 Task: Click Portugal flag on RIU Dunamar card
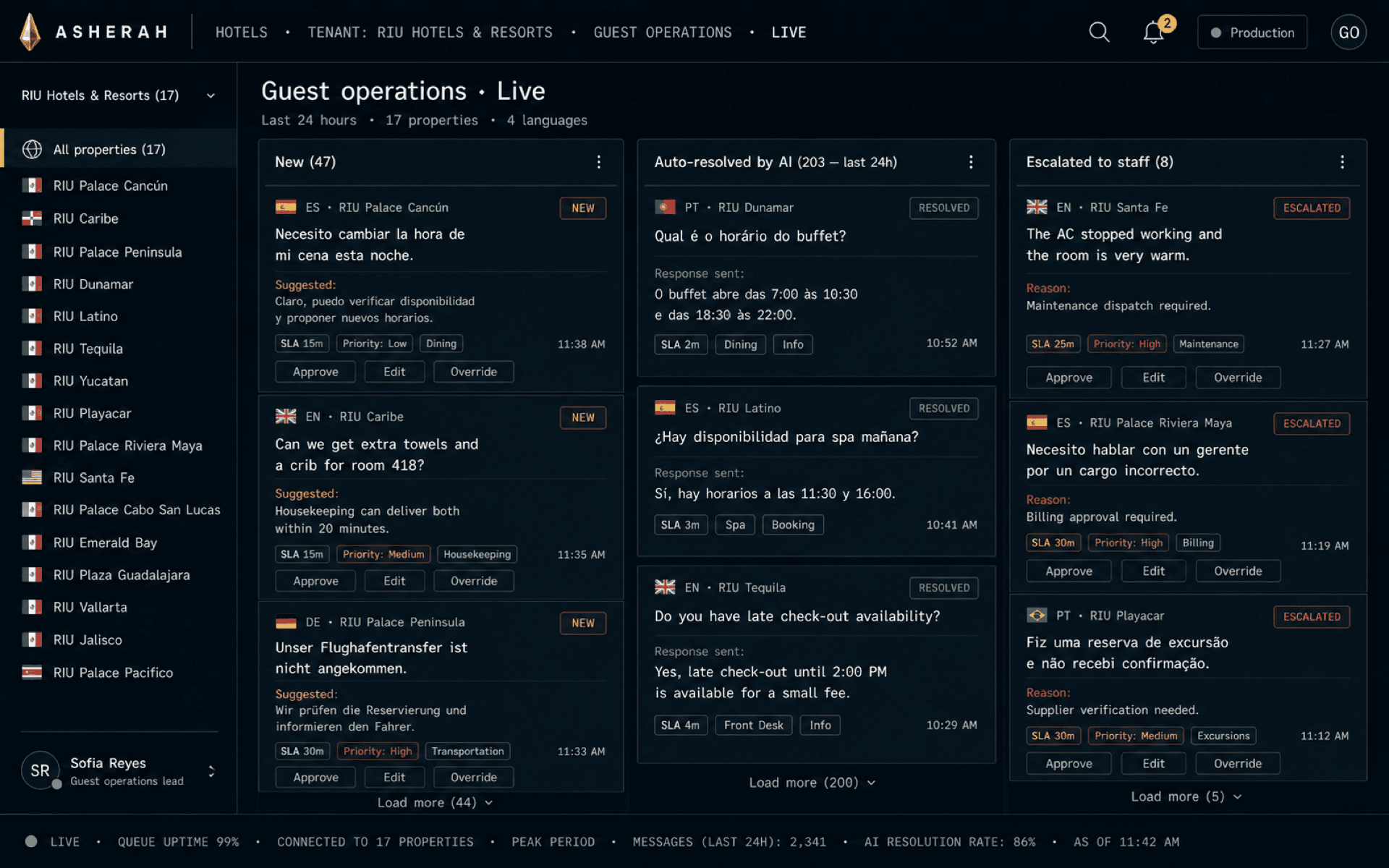(665, 208)
